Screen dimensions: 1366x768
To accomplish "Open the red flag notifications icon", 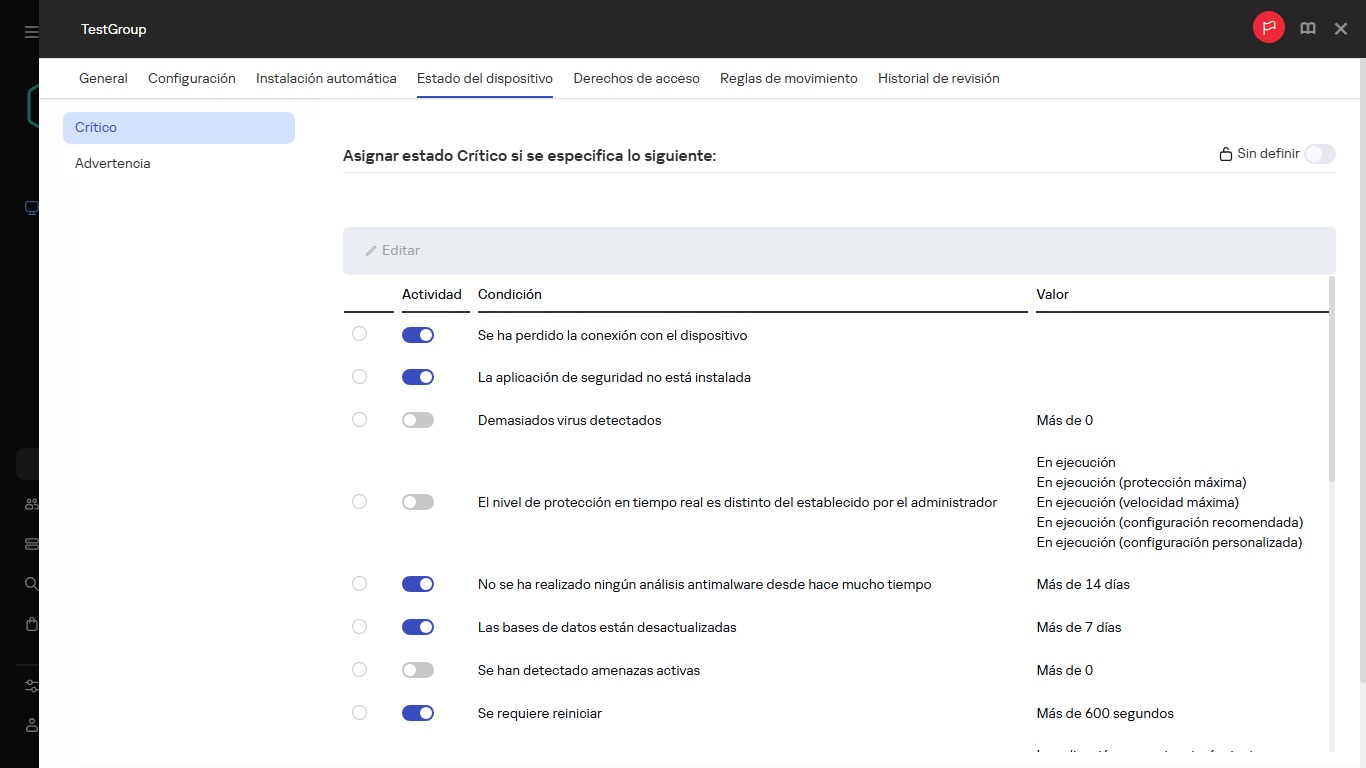I will 1268,28.
